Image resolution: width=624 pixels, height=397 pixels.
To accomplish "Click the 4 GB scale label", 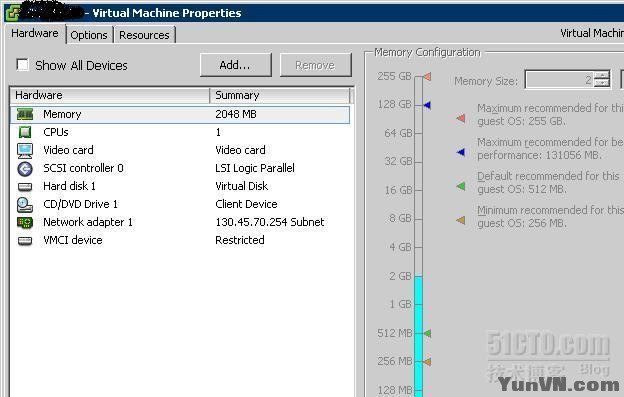I will pos(400,247).
